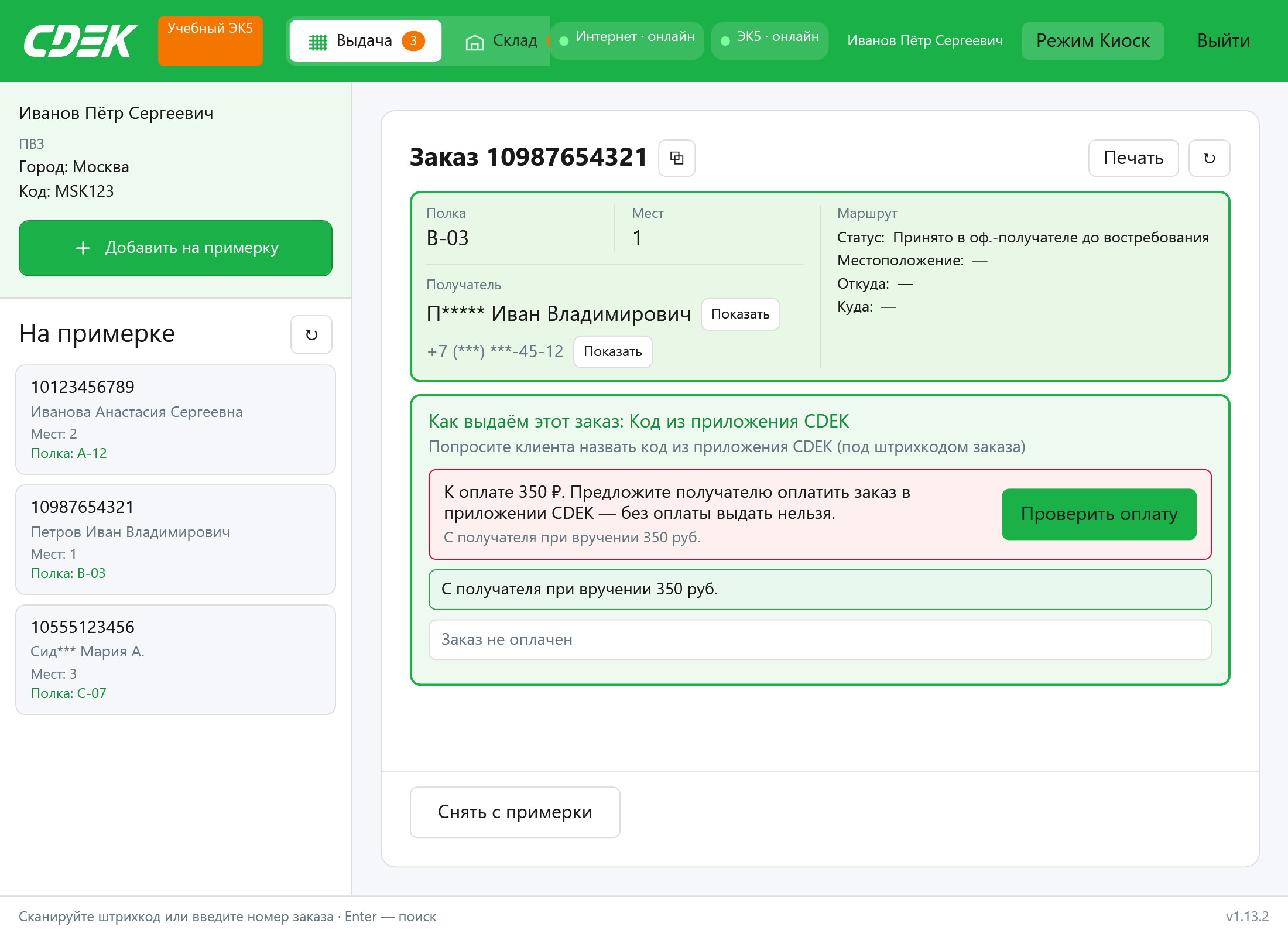Image resolution: width=1288 pixels, height=937 pixels.
Task: Click Снять с примерки button
Action: [x=515, y=812]
